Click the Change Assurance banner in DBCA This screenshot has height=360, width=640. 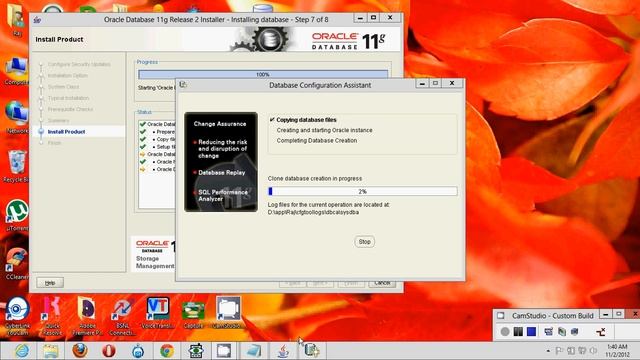[221, 162]
